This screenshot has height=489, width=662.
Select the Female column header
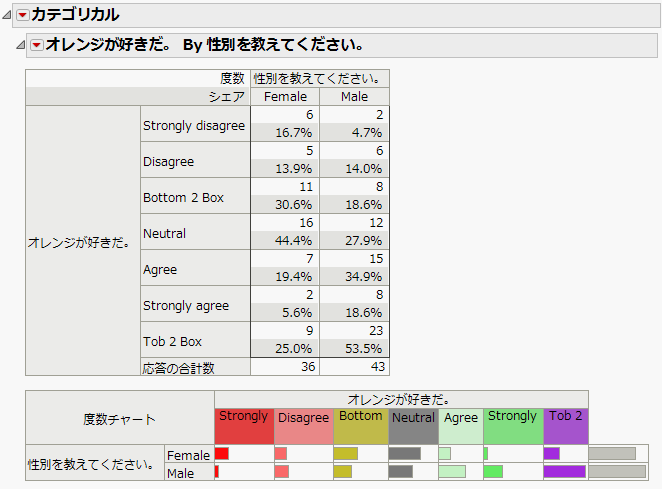[x=285, y=97]
